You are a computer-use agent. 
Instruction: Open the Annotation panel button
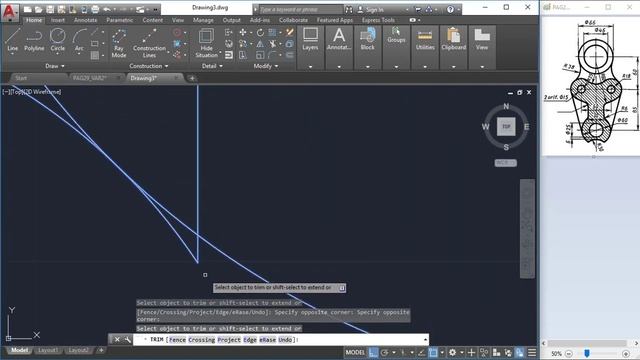[339, 40]
